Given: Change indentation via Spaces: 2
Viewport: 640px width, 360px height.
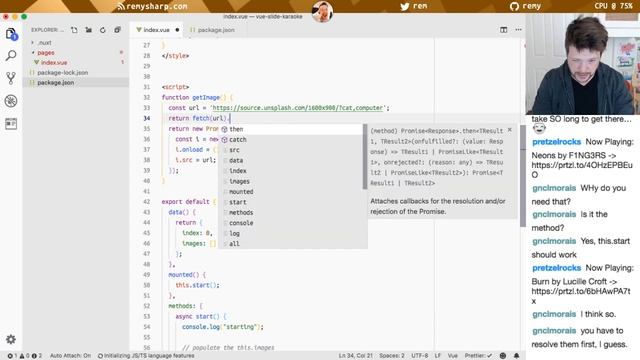Looking at the screenshot, I should (x=391, y=356).
